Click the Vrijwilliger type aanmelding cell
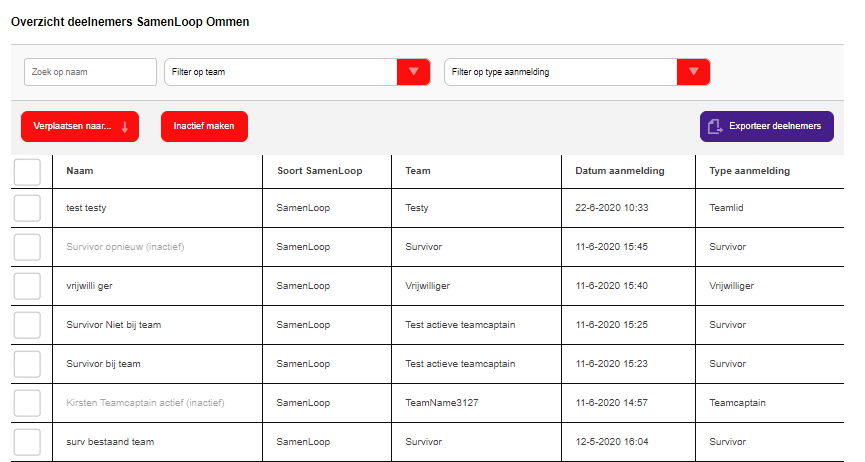The image size is (865, 462). coord(731,286)
